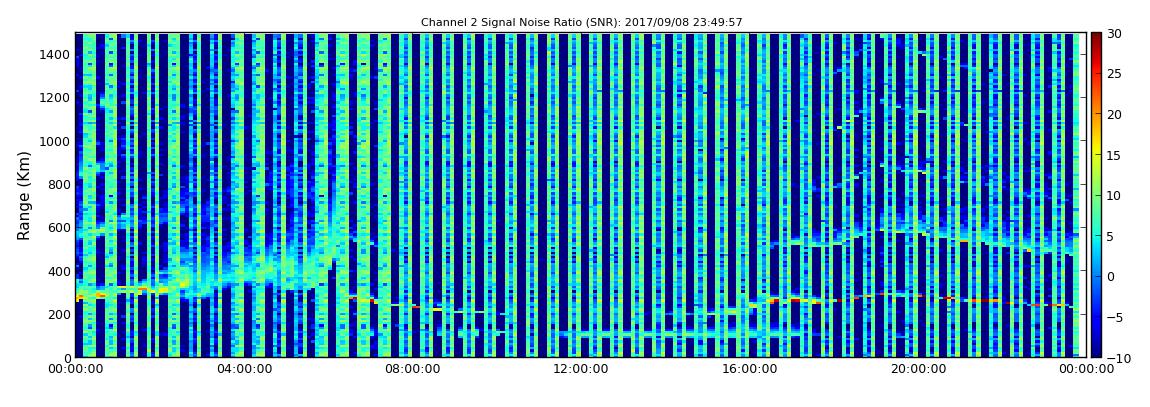This screenshot has height=407, width=1150.
Task: Click the SNR color scale bar
Action: (x=1096, y=195)
